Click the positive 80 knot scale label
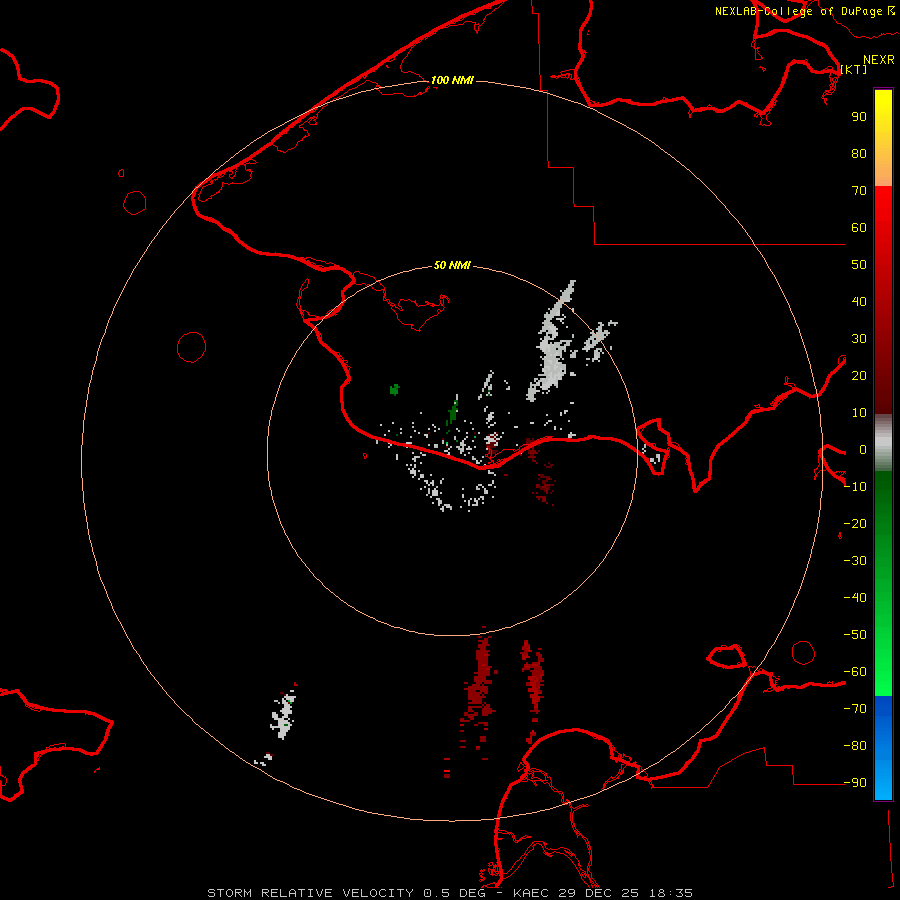The image size is (900, 900). click(859, 153)
